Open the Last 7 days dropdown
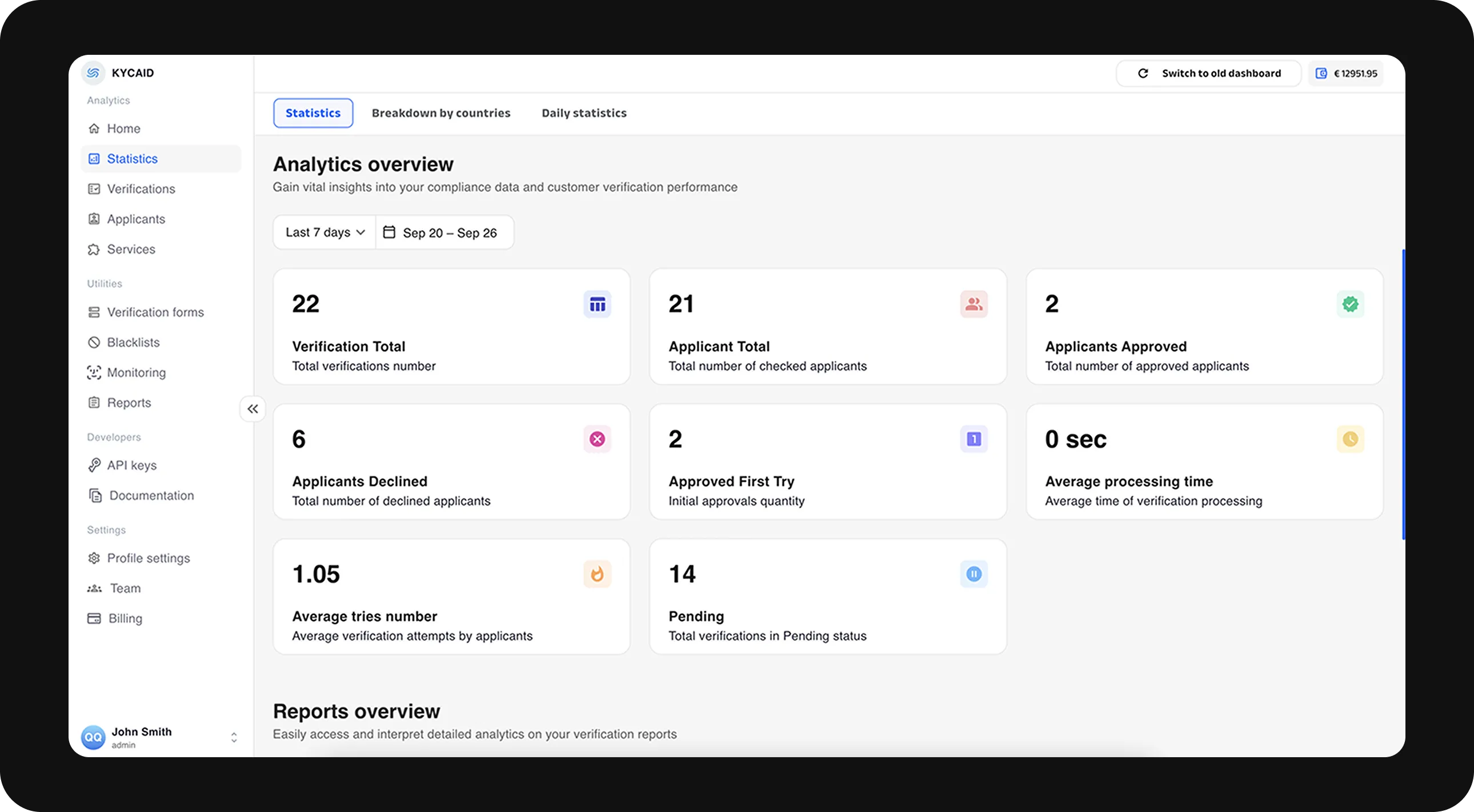 (x=325, y=232)
